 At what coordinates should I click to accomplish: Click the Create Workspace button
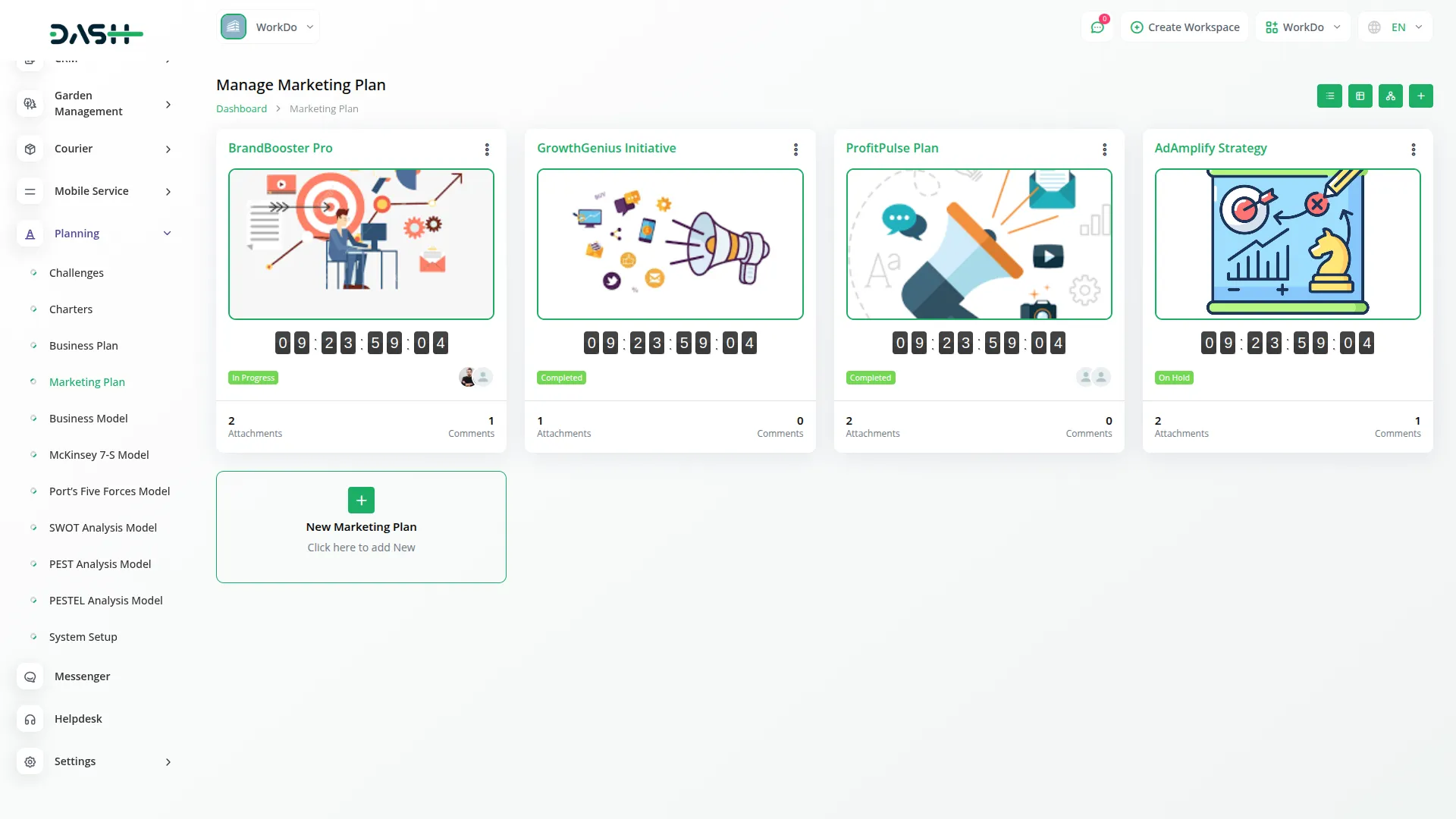[1185, 27]
